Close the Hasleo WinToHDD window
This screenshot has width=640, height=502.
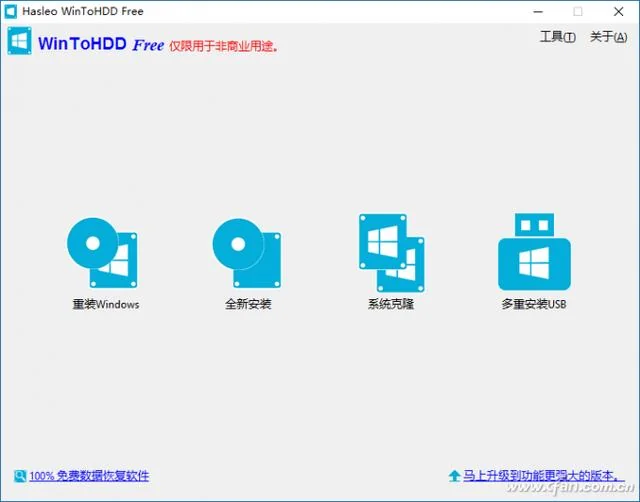coord(619,12)
